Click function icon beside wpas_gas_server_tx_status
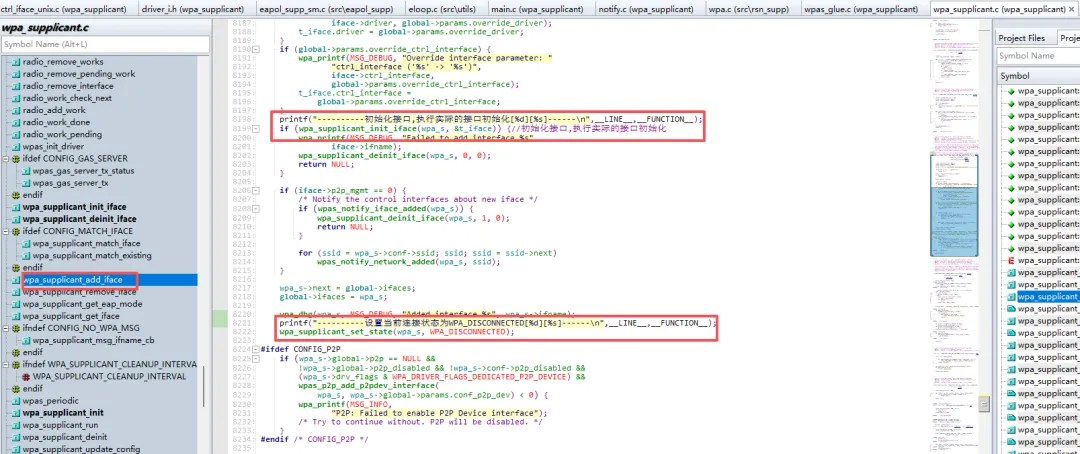This screenshot has height=454, width=1080. [x=27, y=171]
